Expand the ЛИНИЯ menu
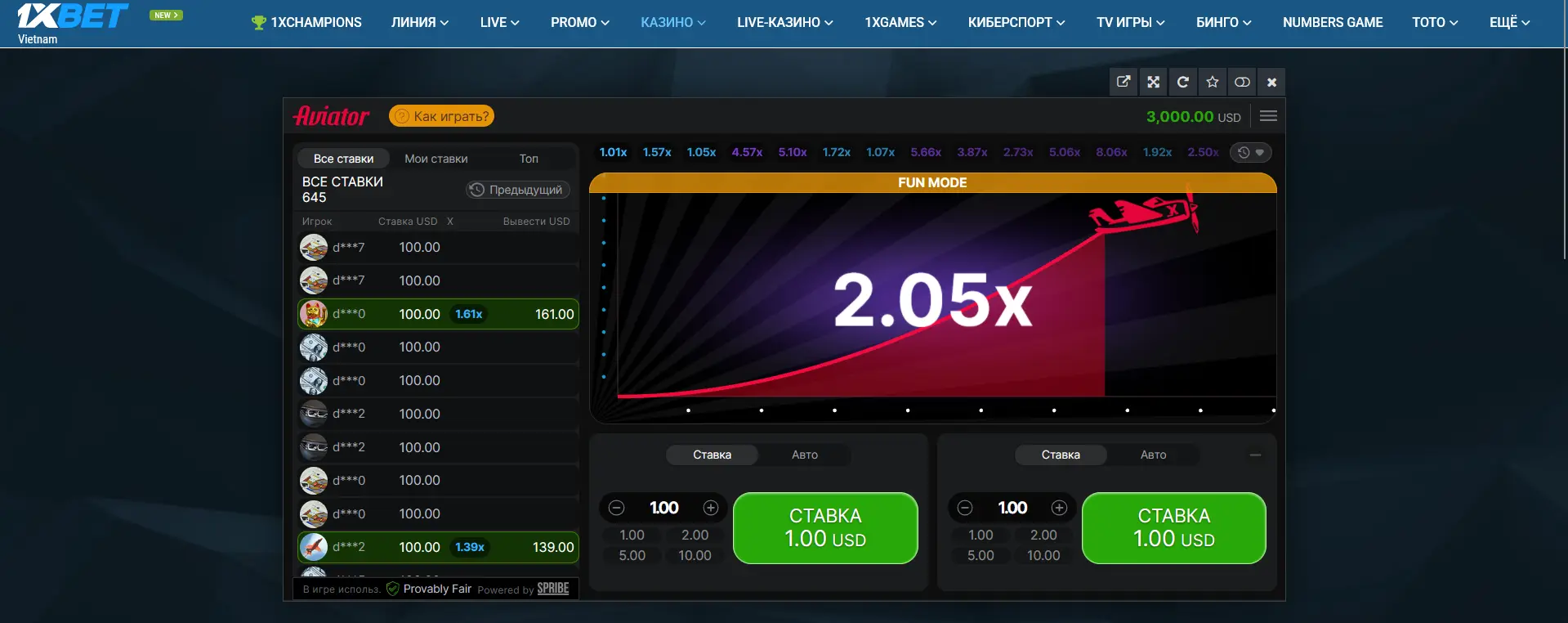This screenshot has height=623, width=1568. coord(420,23)
